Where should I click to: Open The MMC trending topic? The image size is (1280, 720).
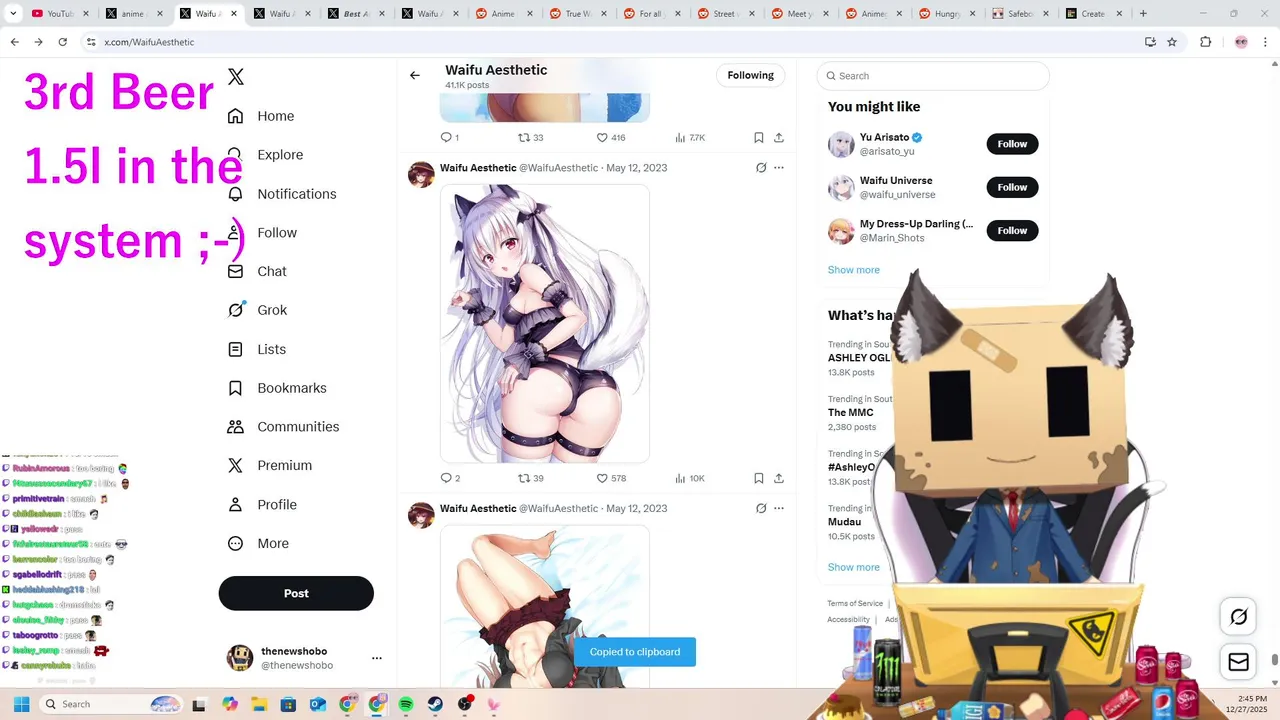(851, 413)
